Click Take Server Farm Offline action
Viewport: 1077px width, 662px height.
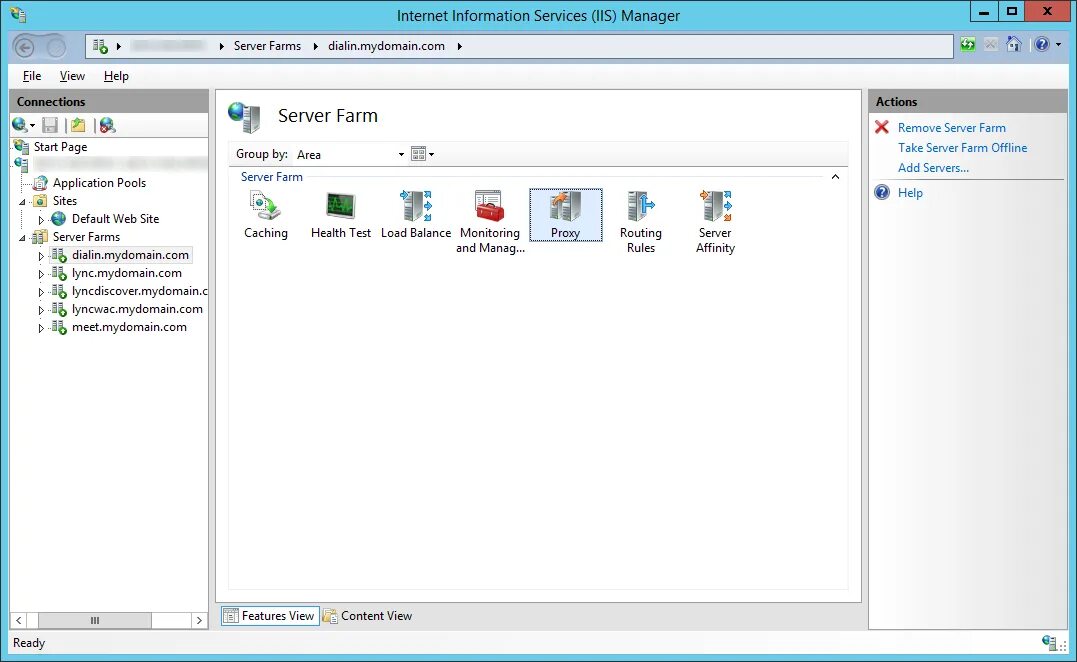tap(962, 148)
